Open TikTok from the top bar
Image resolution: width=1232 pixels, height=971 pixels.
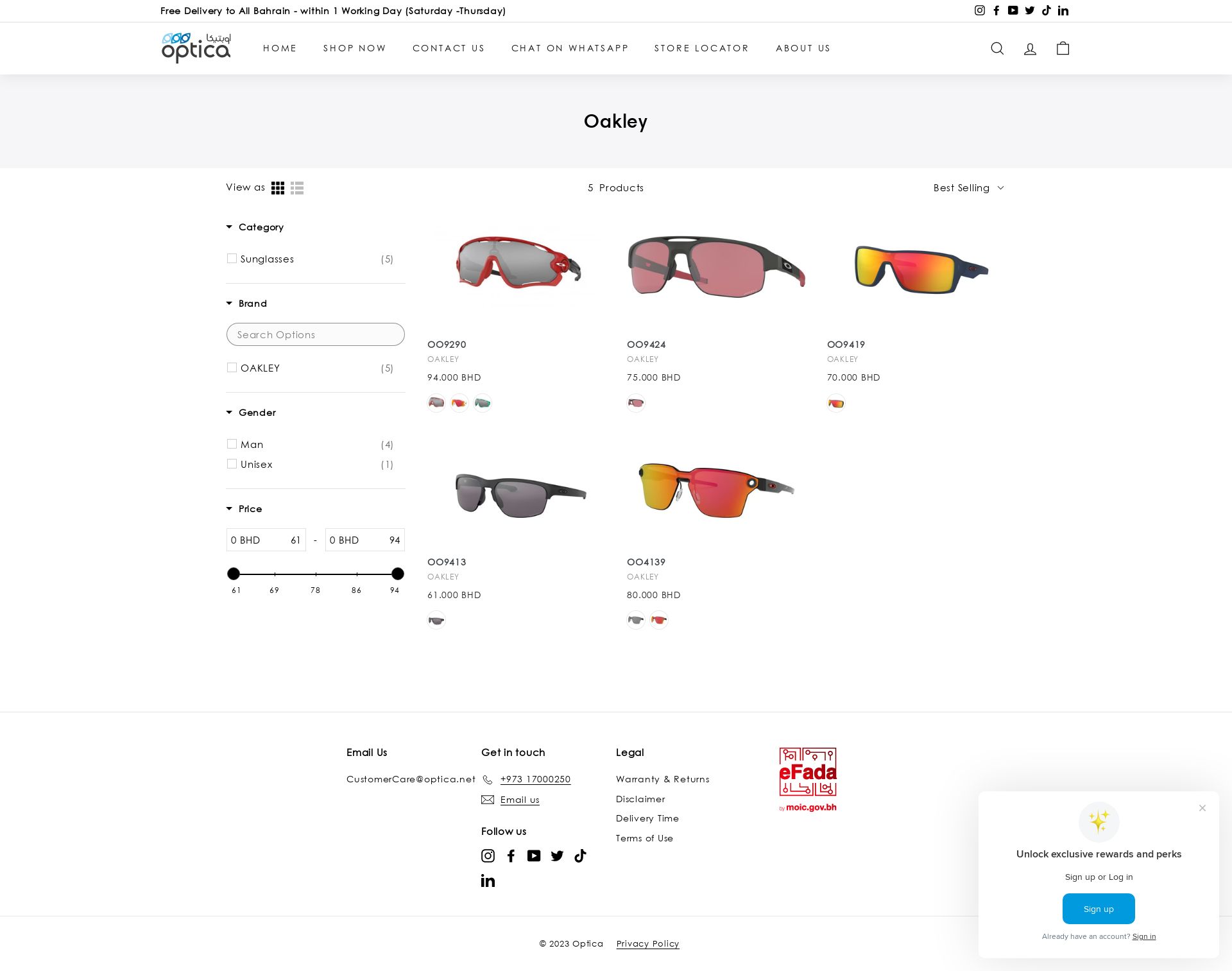[x=1047, y=10]
